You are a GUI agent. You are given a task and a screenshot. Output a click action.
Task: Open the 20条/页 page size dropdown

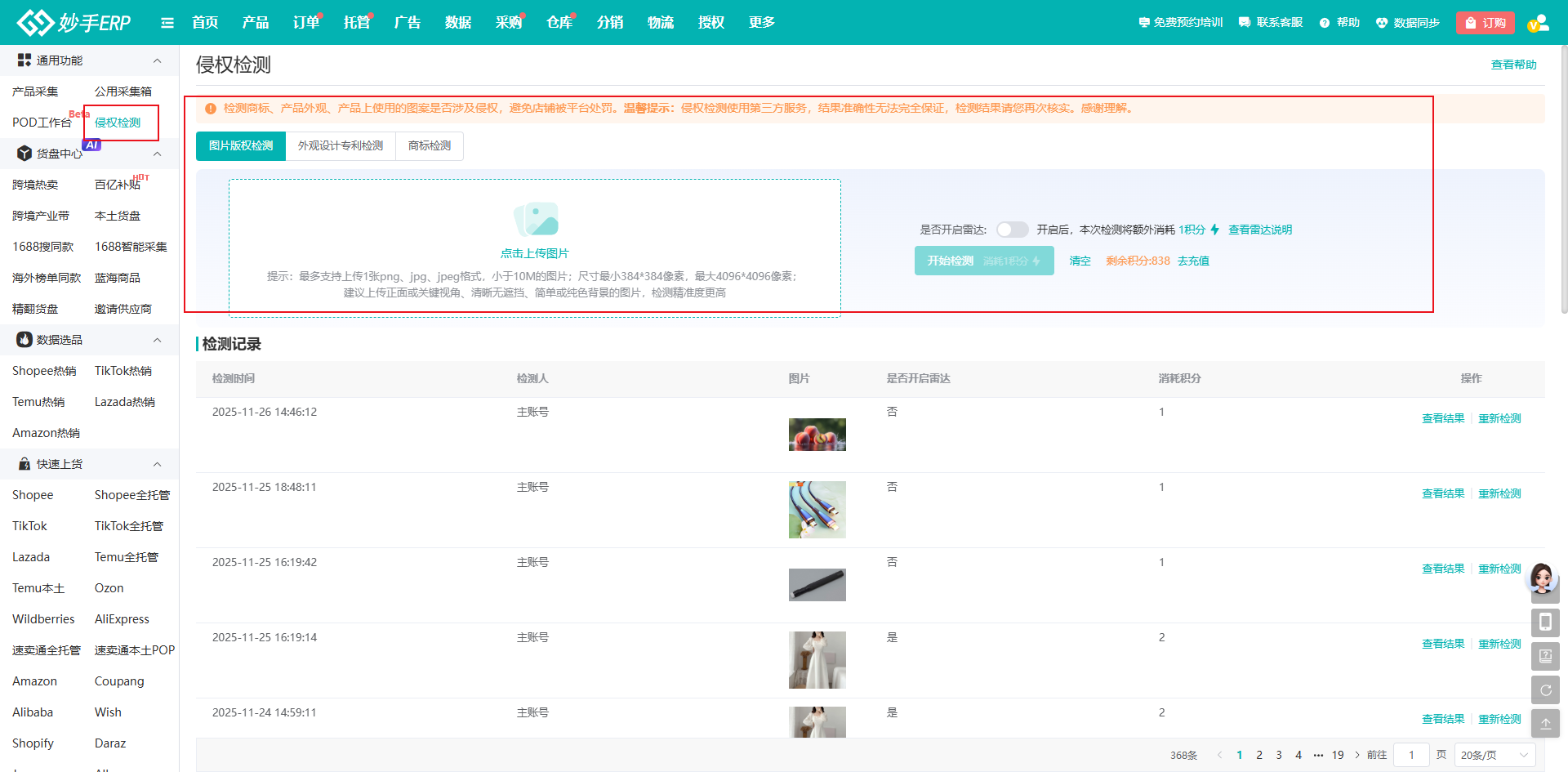(1494, 755)
